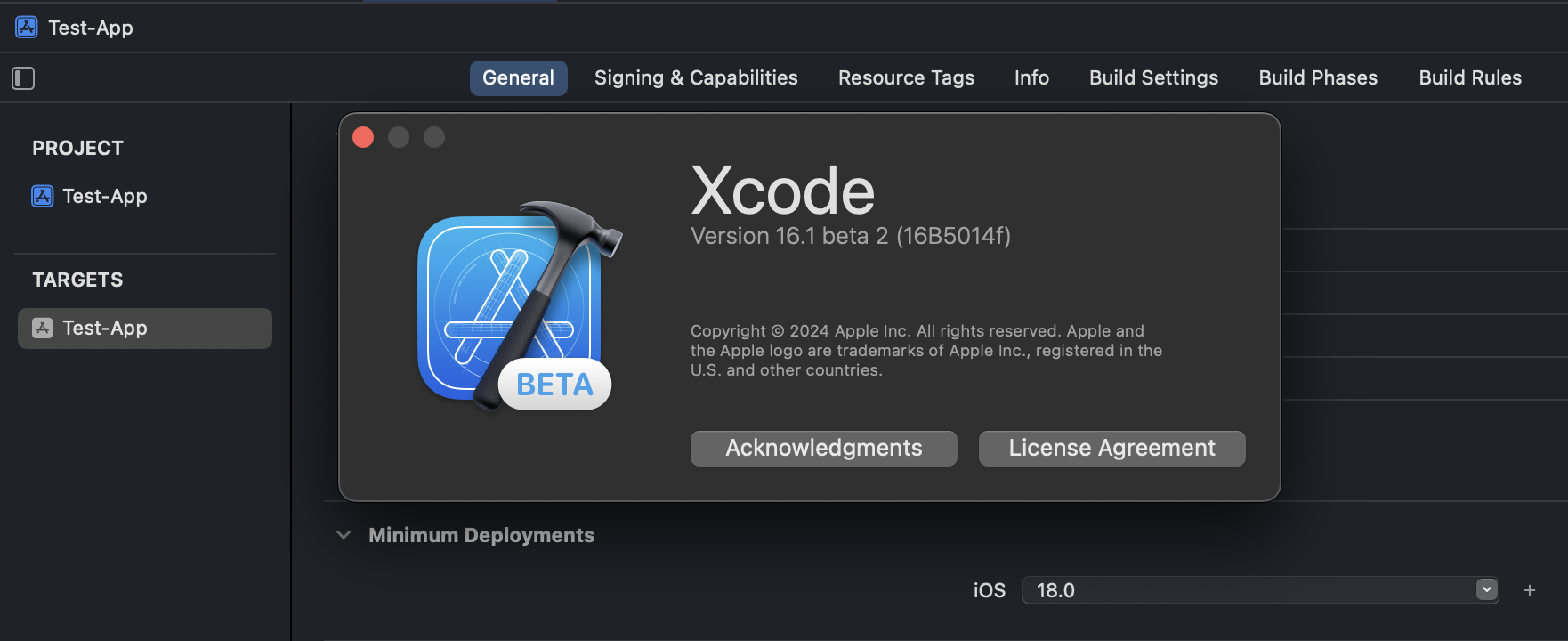The height and width of the screenshot is (641, 1568).
Task: Click the Test-App project blueprint icon in sidebar
Action: tap(43, 196)
